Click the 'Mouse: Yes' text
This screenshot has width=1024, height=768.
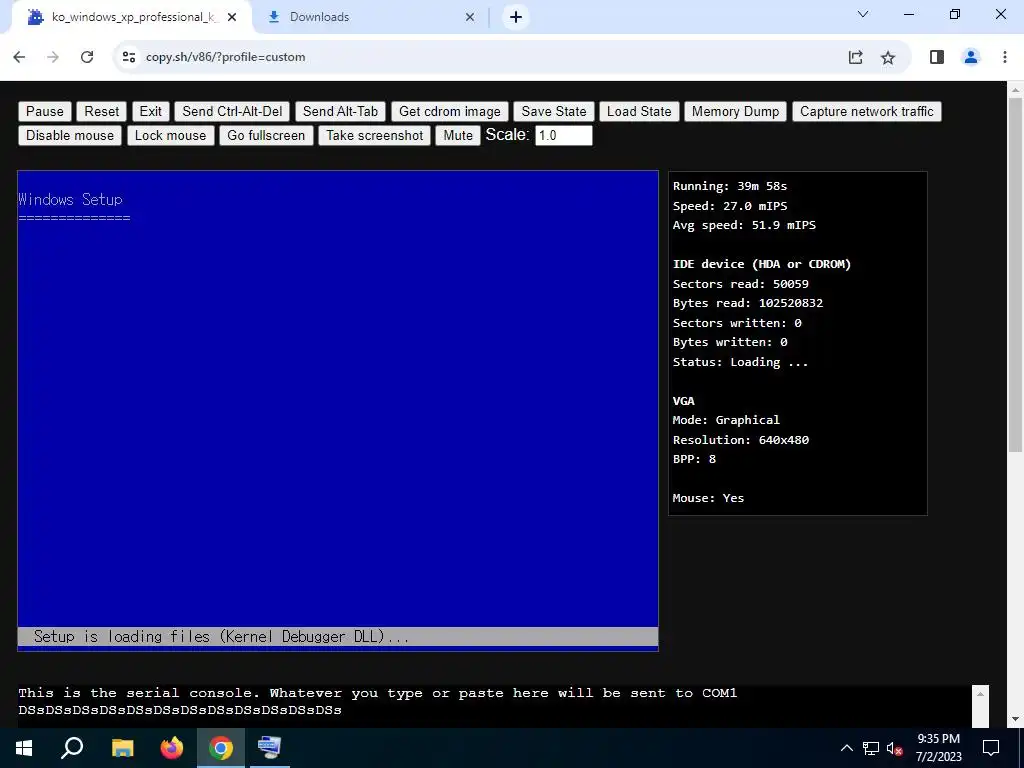[x=709, y=498]
